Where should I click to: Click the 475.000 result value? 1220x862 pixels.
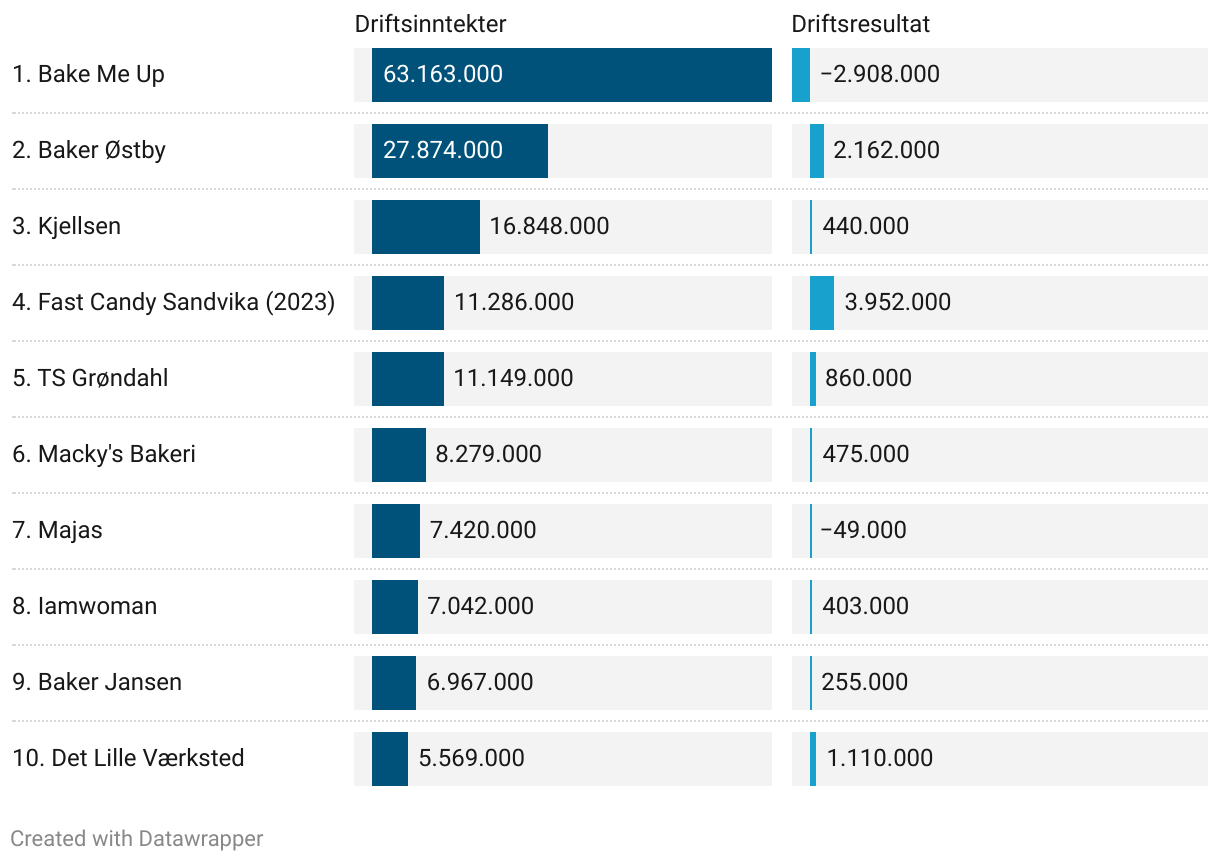(x=865, y=454)
